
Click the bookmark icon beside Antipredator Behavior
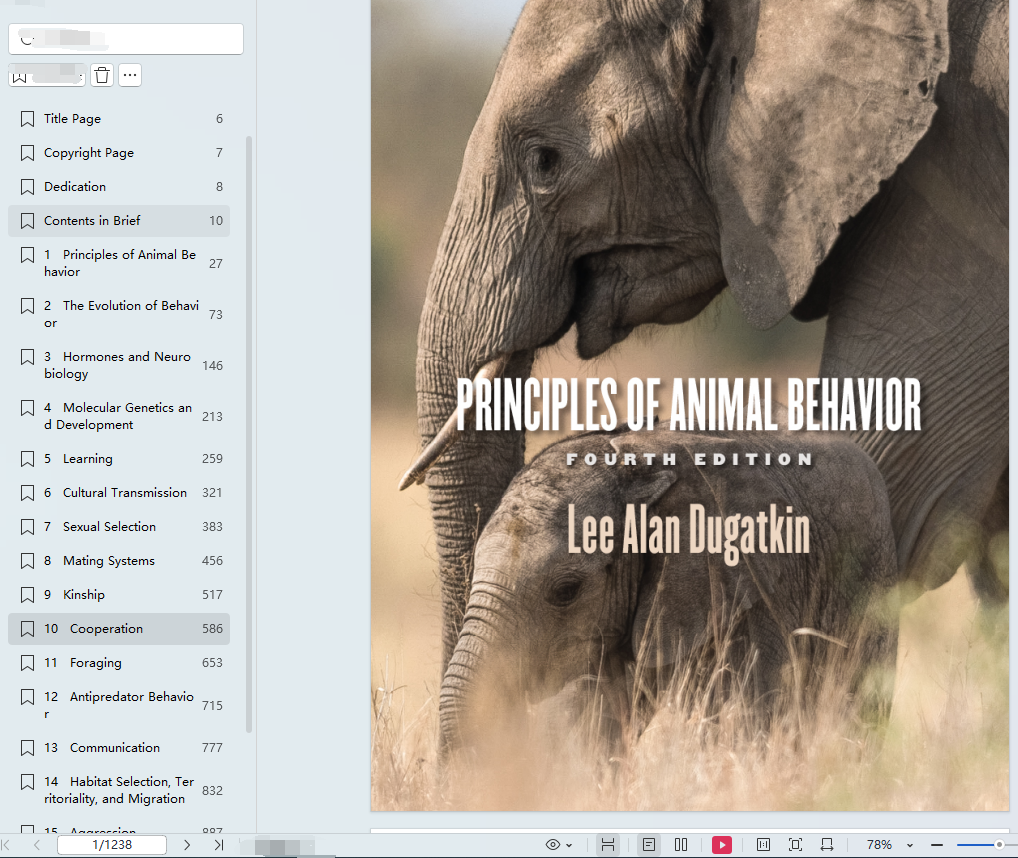[27, 697]
